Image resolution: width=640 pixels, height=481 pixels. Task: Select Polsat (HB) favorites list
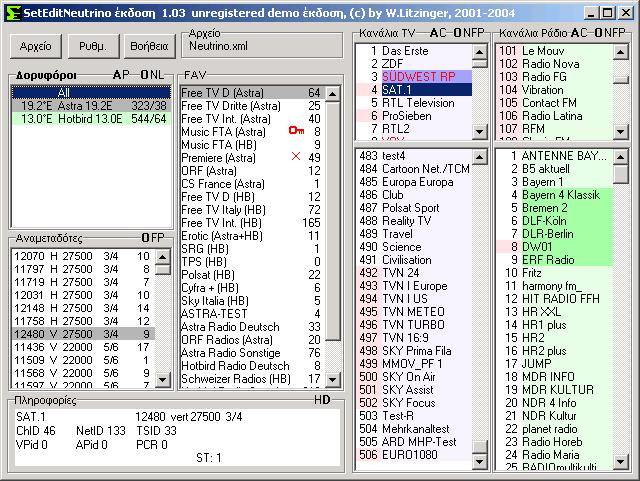coord(252,275)
